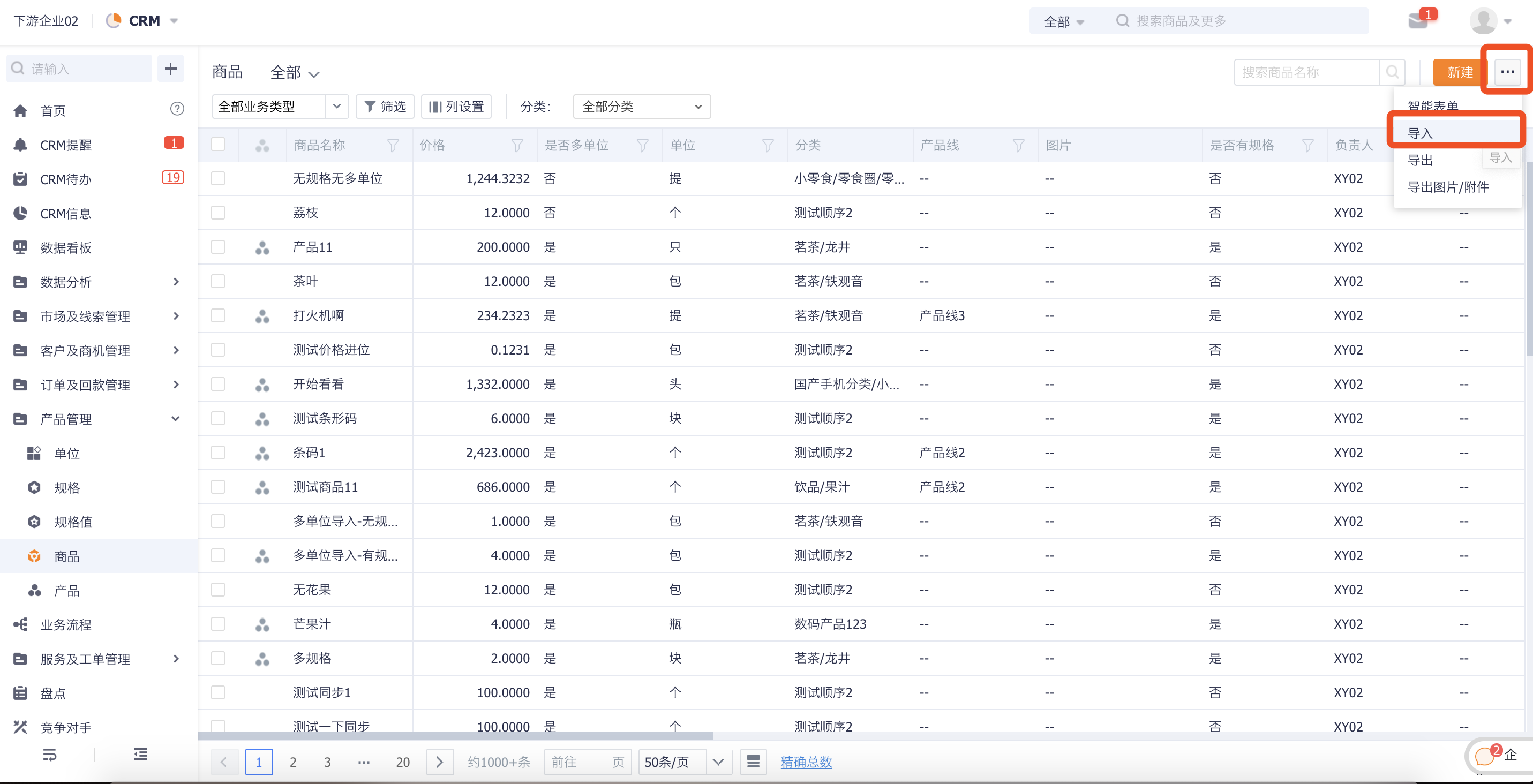Click the wrap-mode icon at sidebar bottom

point(50,755)
